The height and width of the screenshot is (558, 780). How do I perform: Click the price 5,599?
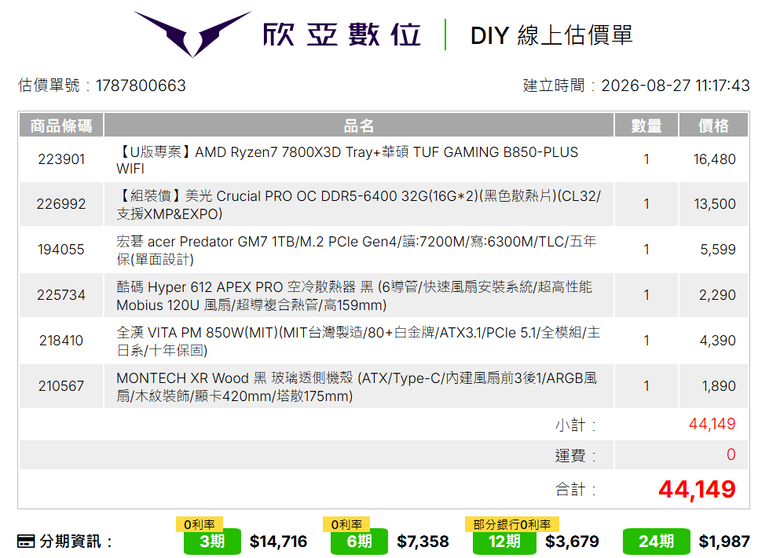pyautogui.click(x=718, y=249)
